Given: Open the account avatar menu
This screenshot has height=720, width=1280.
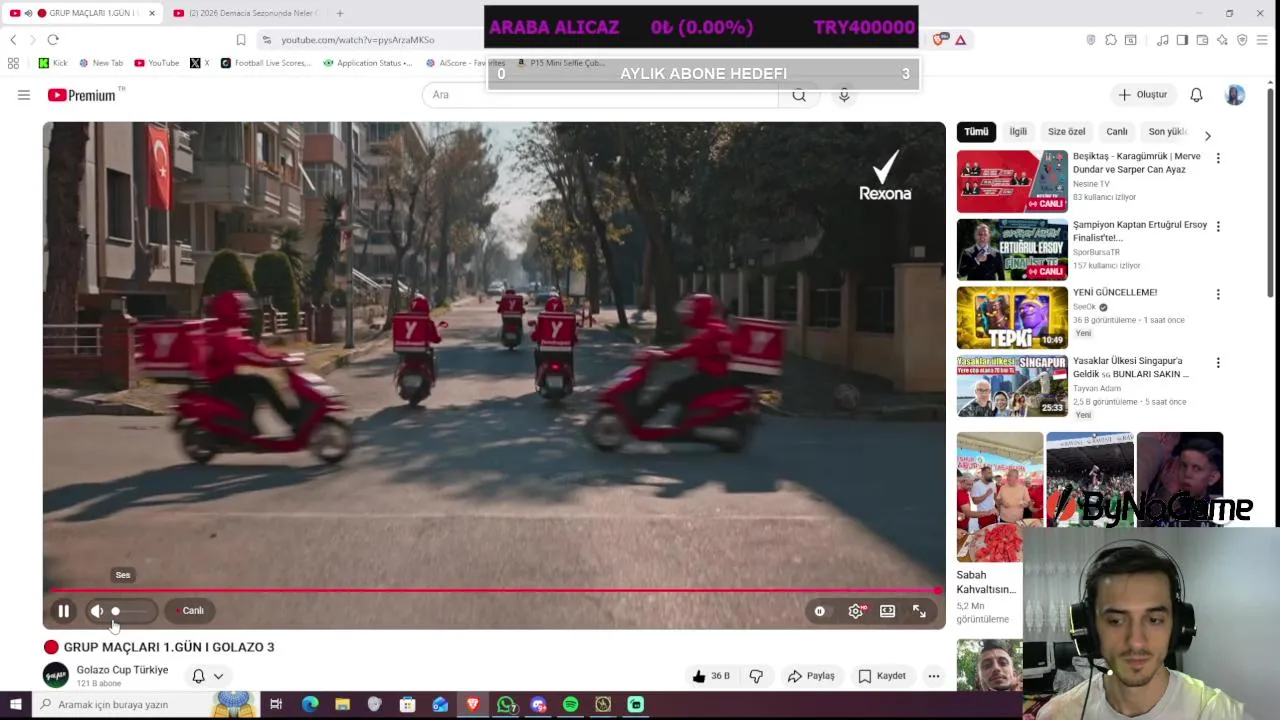Looking at the screenshot, I should click(1235, 95).
